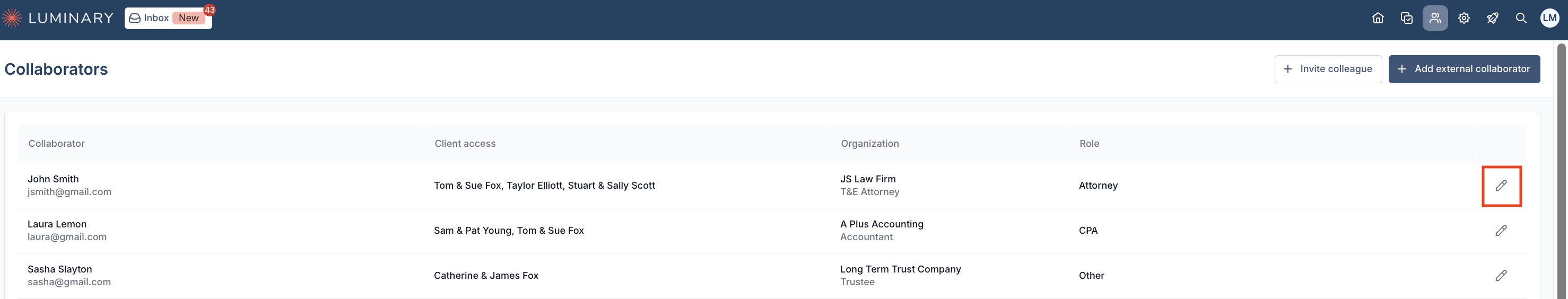Viewport: 1568px width, 299px height.
Task: Sort by the Collaborator column header
Action: (x=57, y=144)
